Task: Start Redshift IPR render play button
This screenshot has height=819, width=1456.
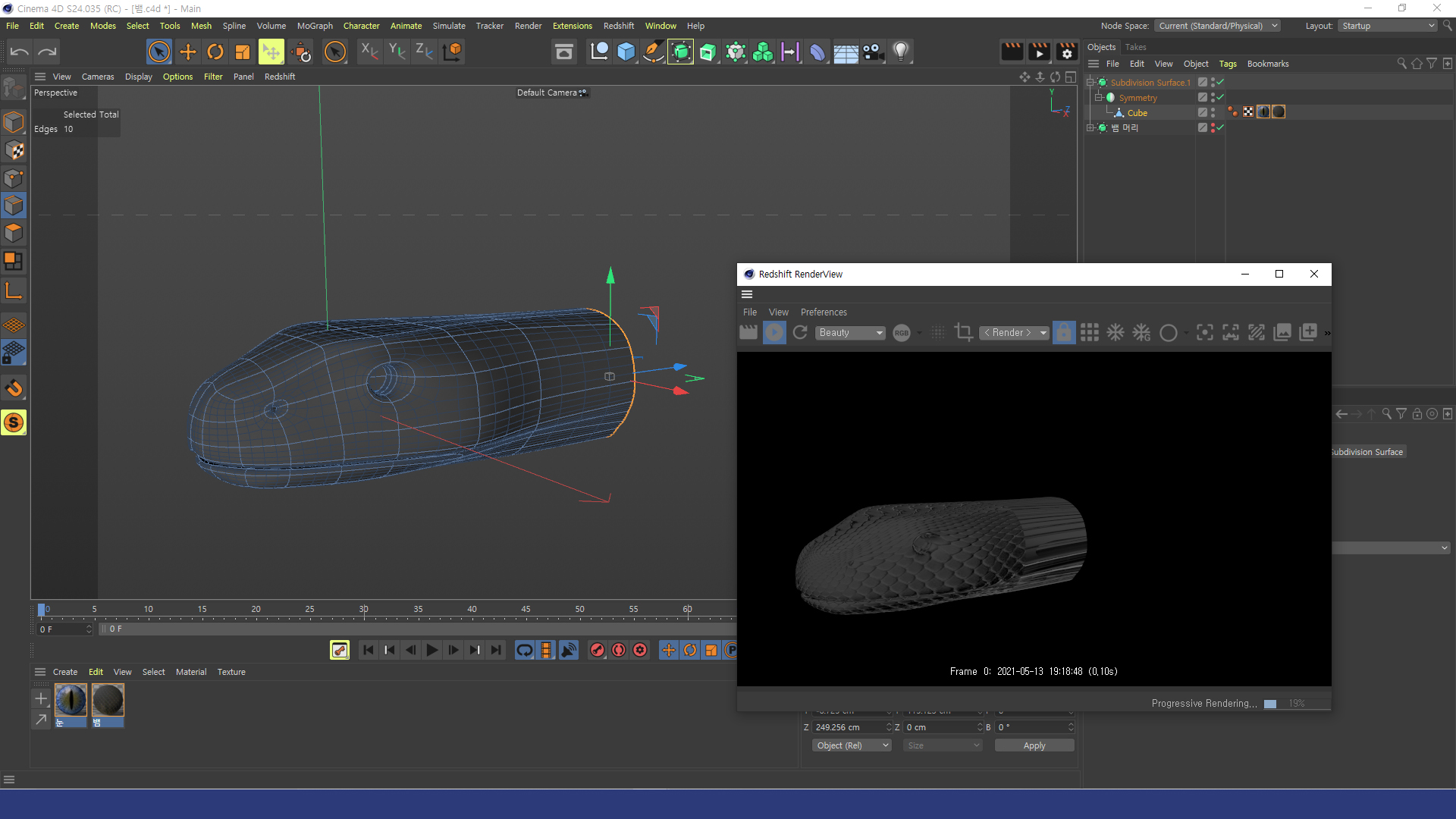Action: 774,332
